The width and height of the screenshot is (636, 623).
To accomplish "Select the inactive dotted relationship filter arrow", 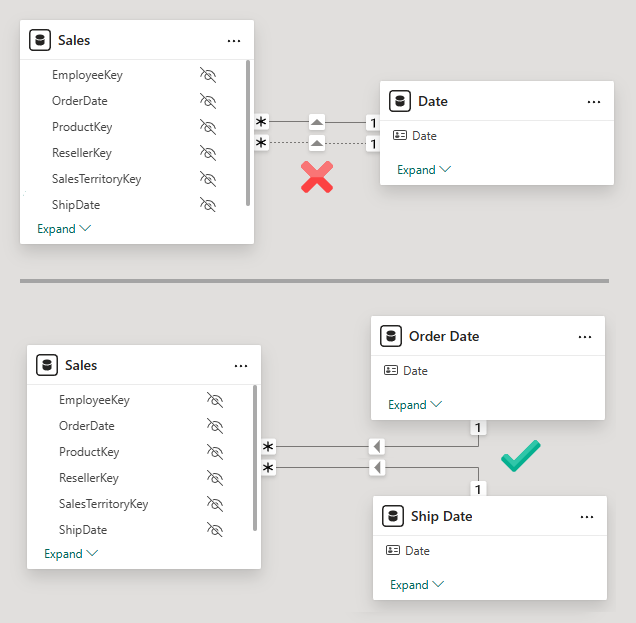I will tap(317, 143).
